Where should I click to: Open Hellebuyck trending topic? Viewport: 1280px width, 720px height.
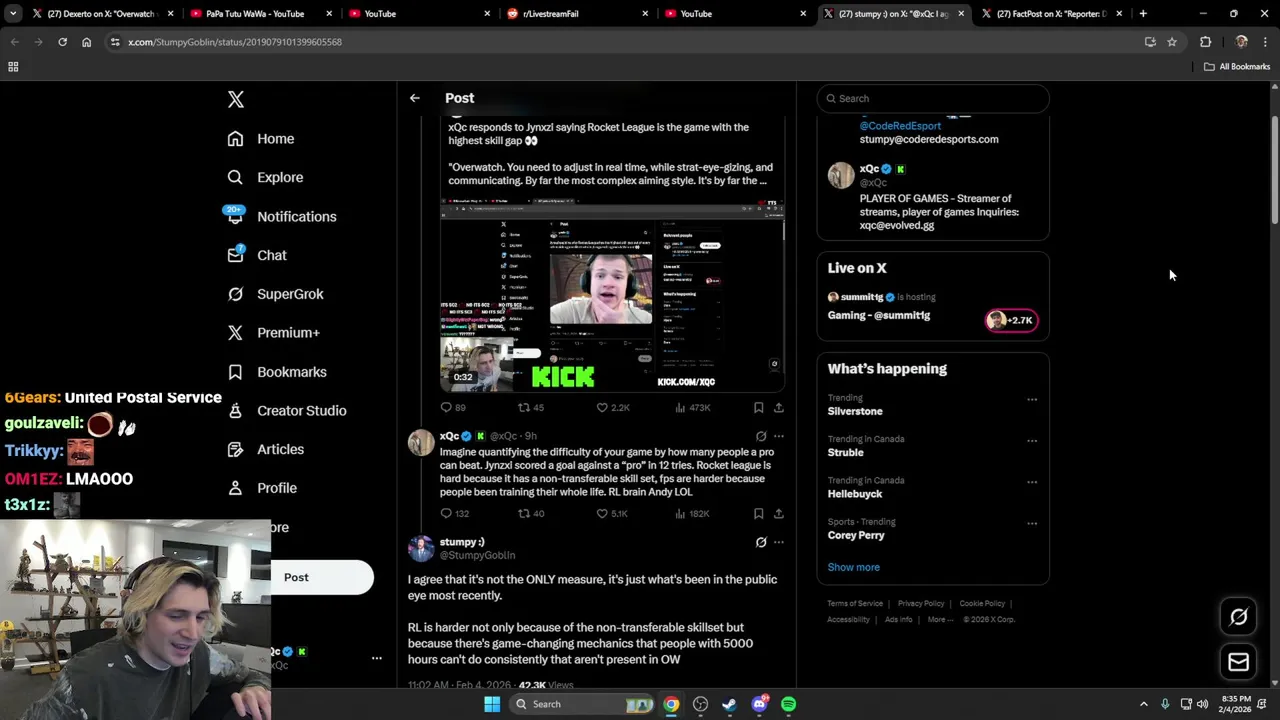pyautogui.click(x=855, y=494)
